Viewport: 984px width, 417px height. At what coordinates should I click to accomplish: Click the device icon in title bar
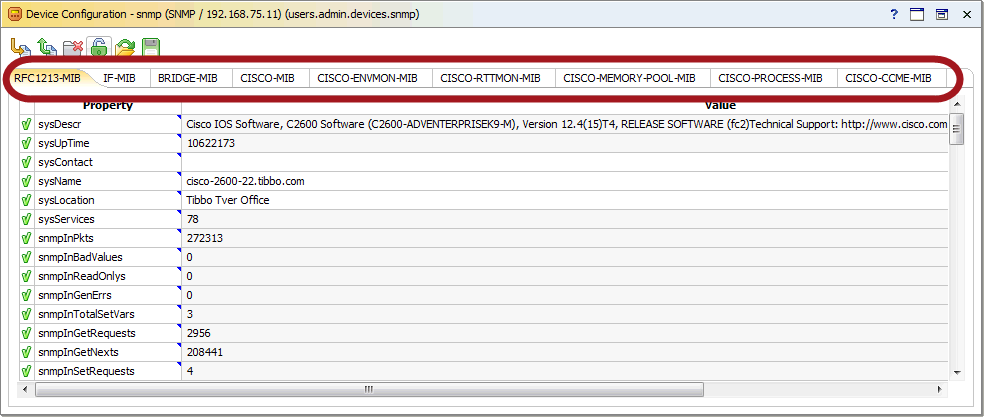tap(14, 14)
